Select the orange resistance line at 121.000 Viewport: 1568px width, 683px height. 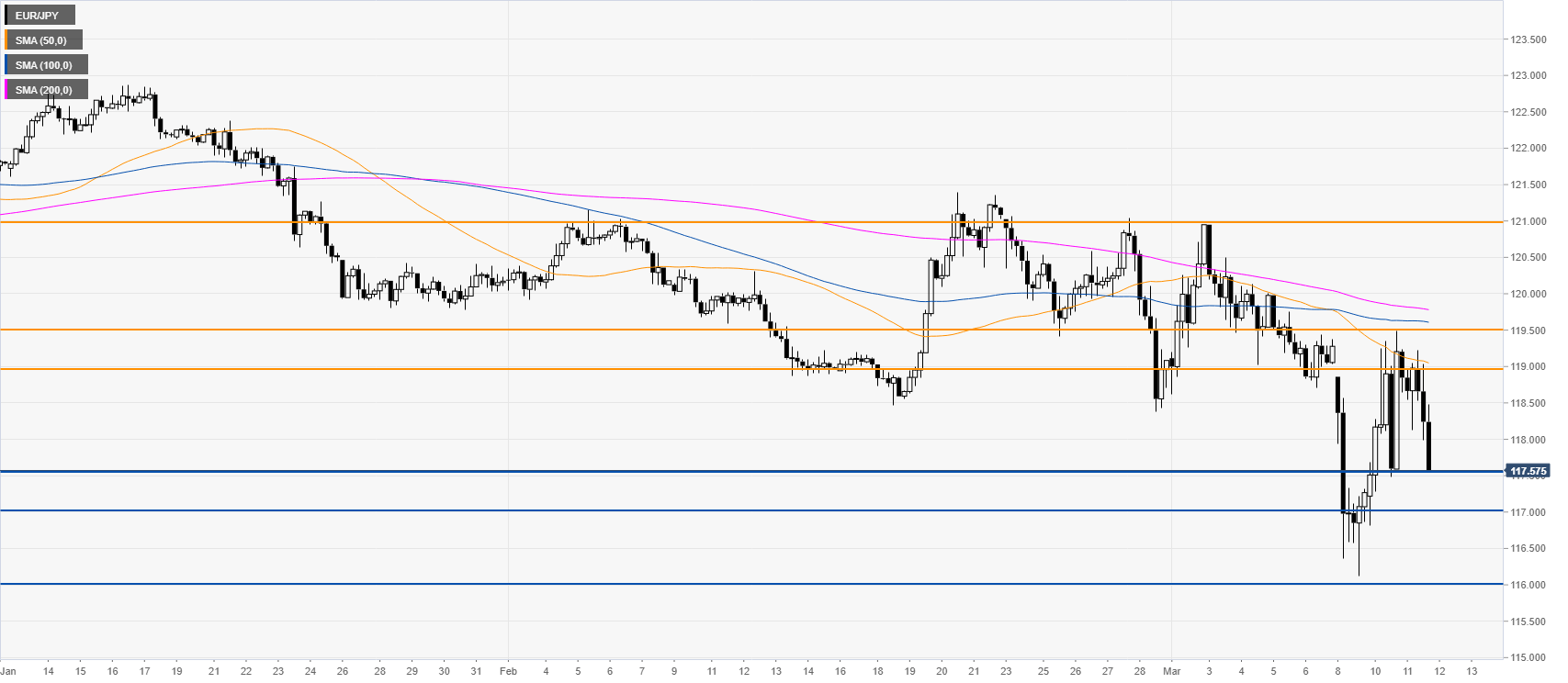[751, 222]
